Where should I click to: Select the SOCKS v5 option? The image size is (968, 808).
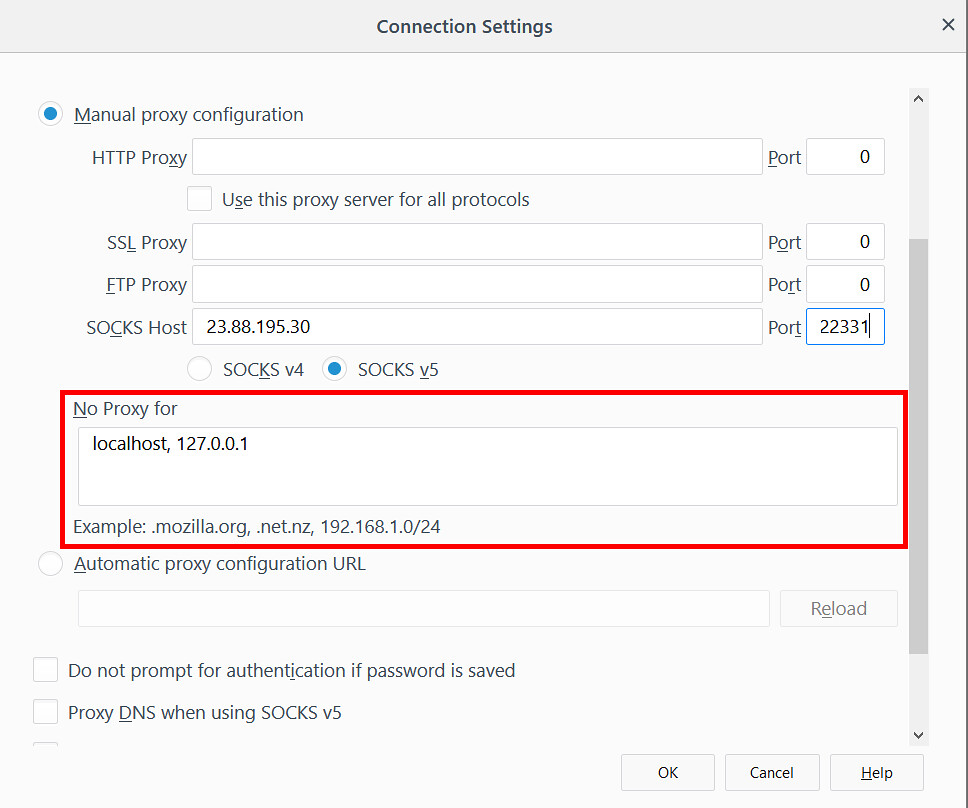coord(335,369)
